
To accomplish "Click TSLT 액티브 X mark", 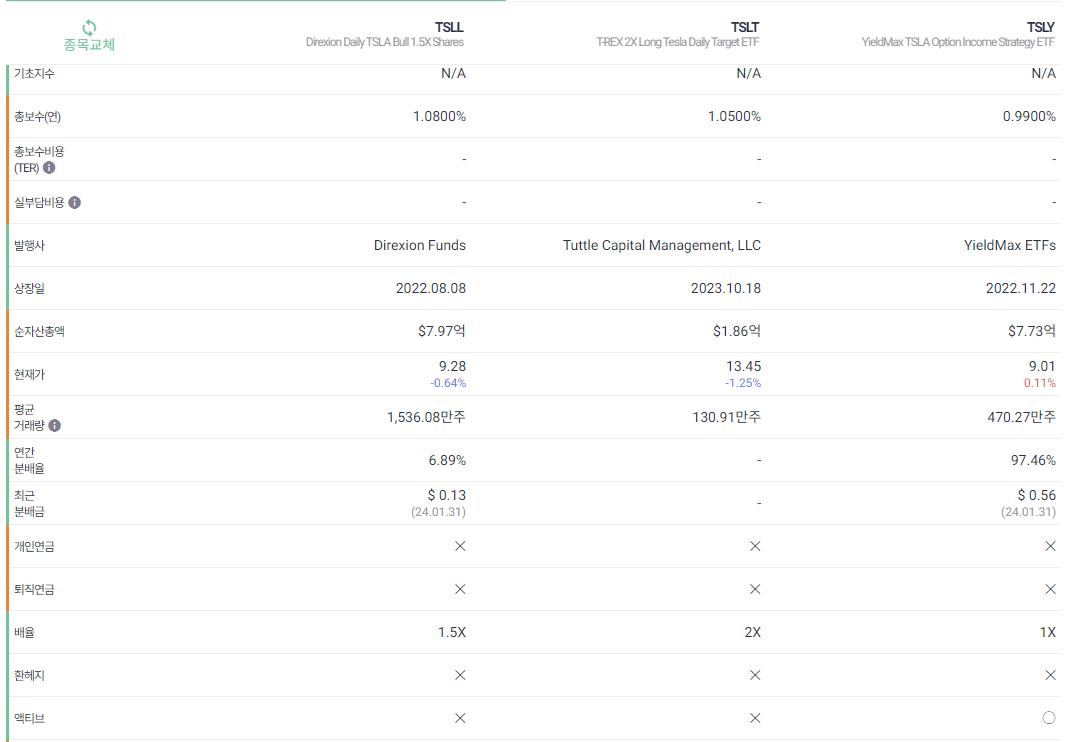I will click(755, 718).
